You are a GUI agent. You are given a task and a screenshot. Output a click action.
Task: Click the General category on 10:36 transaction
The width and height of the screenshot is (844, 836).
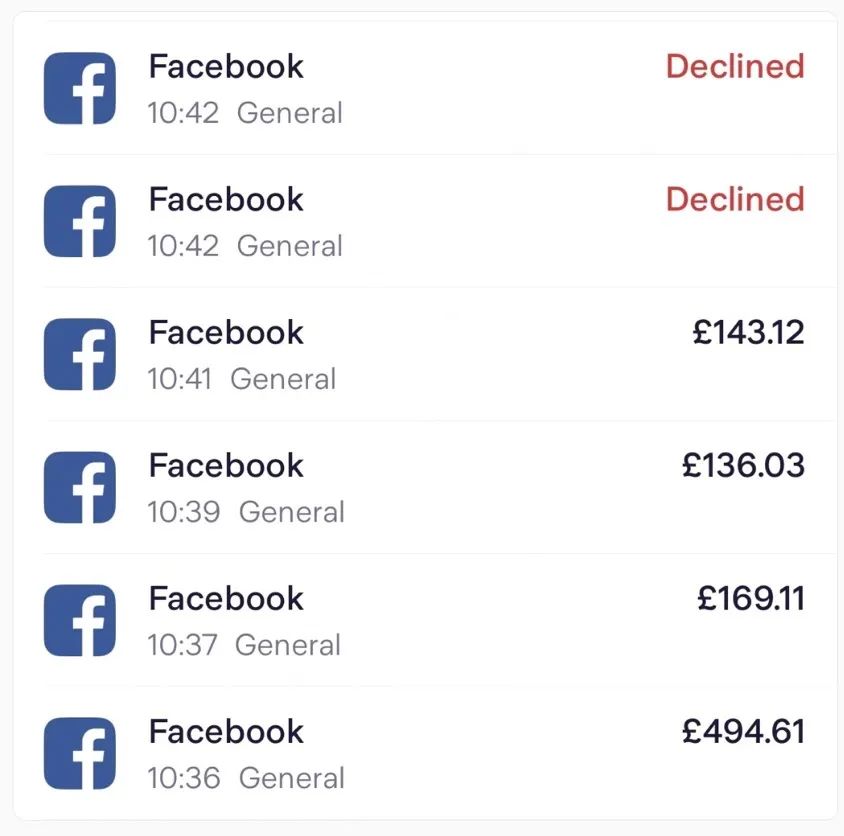coord(292,778)
